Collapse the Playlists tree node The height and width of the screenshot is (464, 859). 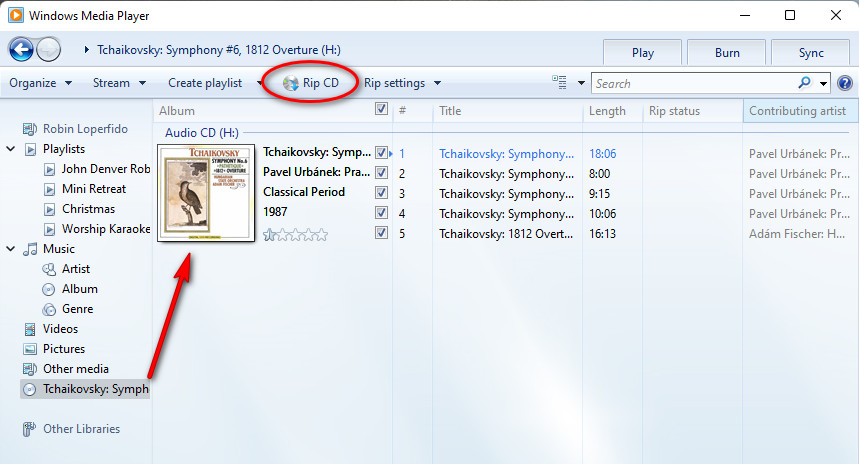(10, 149)
